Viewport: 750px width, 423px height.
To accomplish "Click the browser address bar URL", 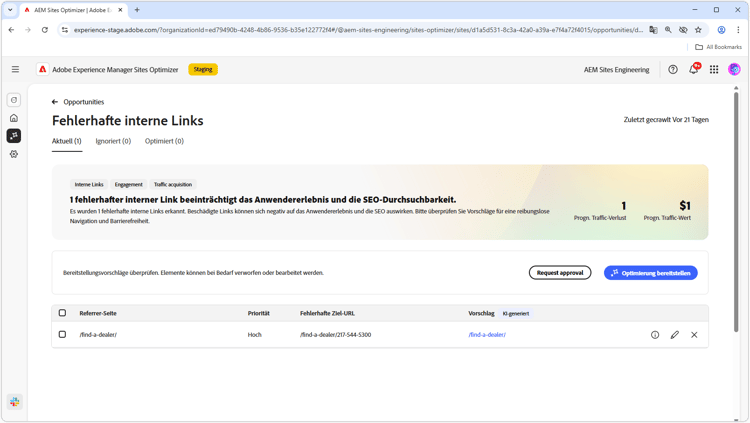I will [358, 30].
